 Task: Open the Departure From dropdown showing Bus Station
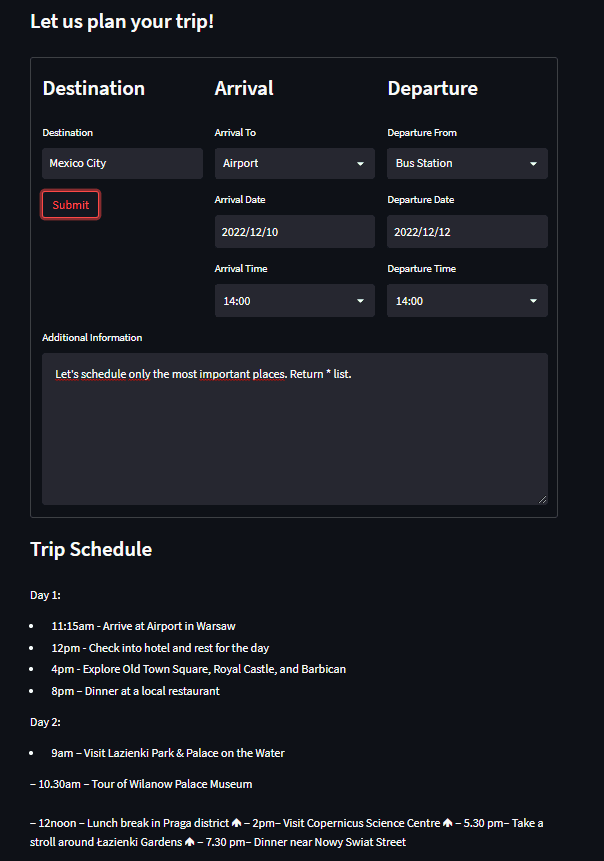coord(467,164)
